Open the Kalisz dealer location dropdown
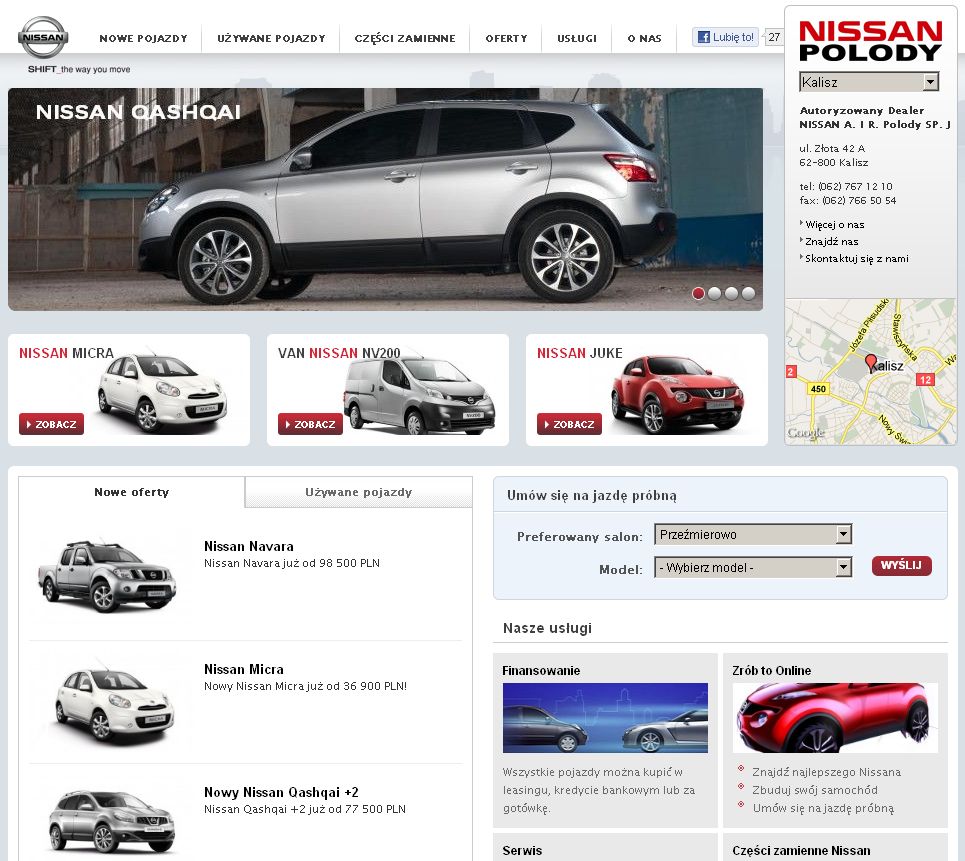The image size is (965, 861). coord(869,82)
